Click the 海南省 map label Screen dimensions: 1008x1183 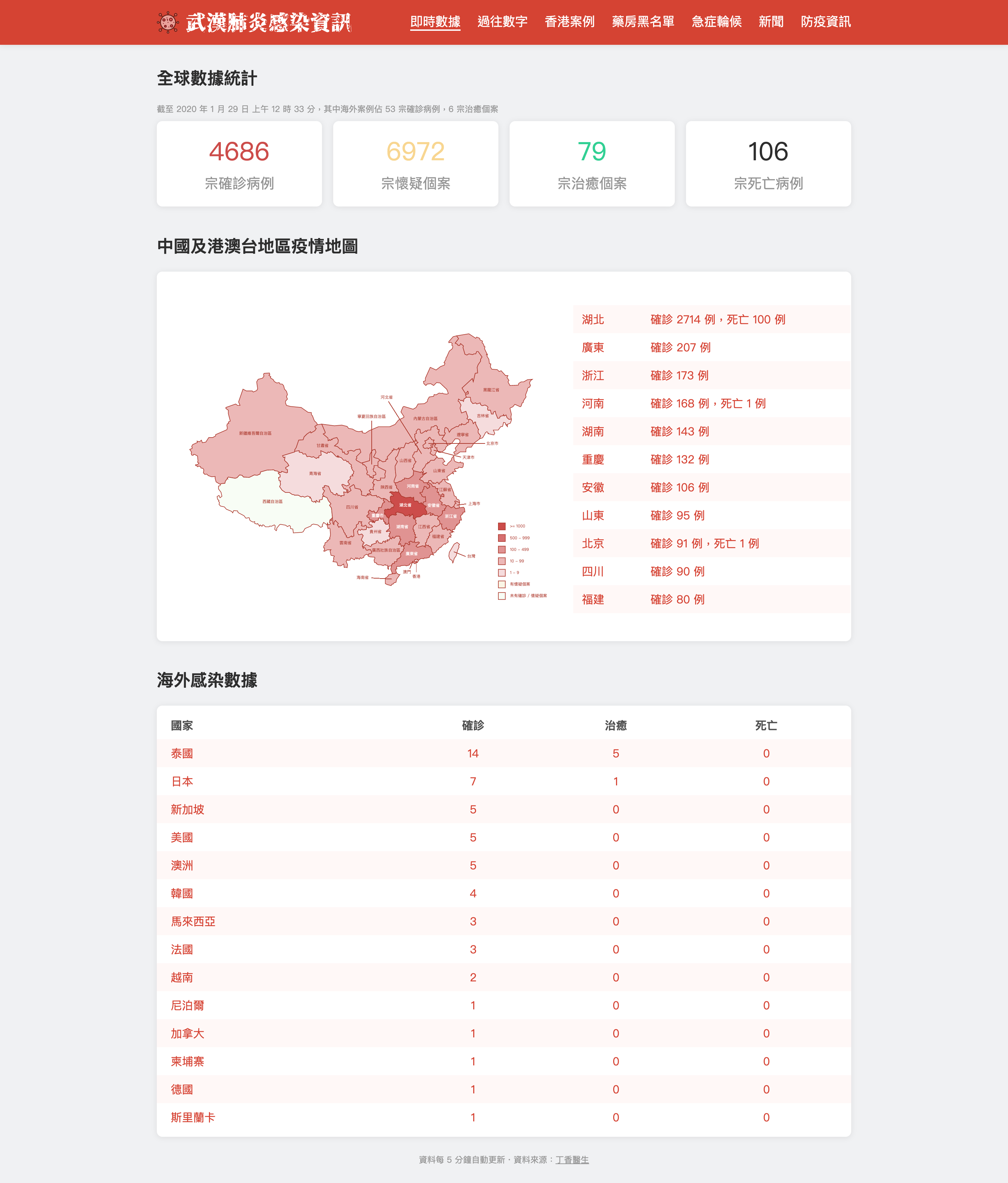tap(363, 578)
